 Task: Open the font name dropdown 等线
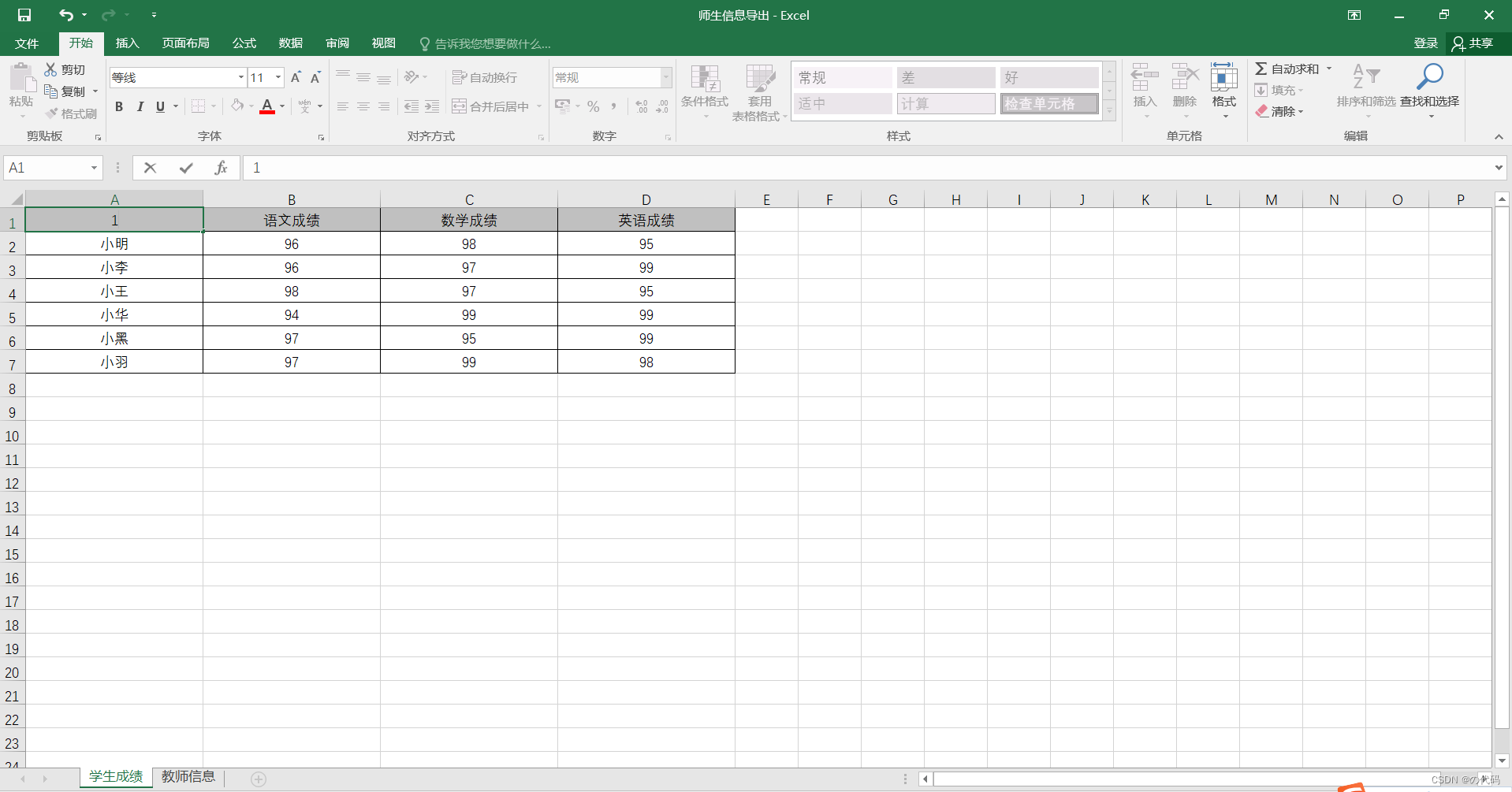coord(240,77)
